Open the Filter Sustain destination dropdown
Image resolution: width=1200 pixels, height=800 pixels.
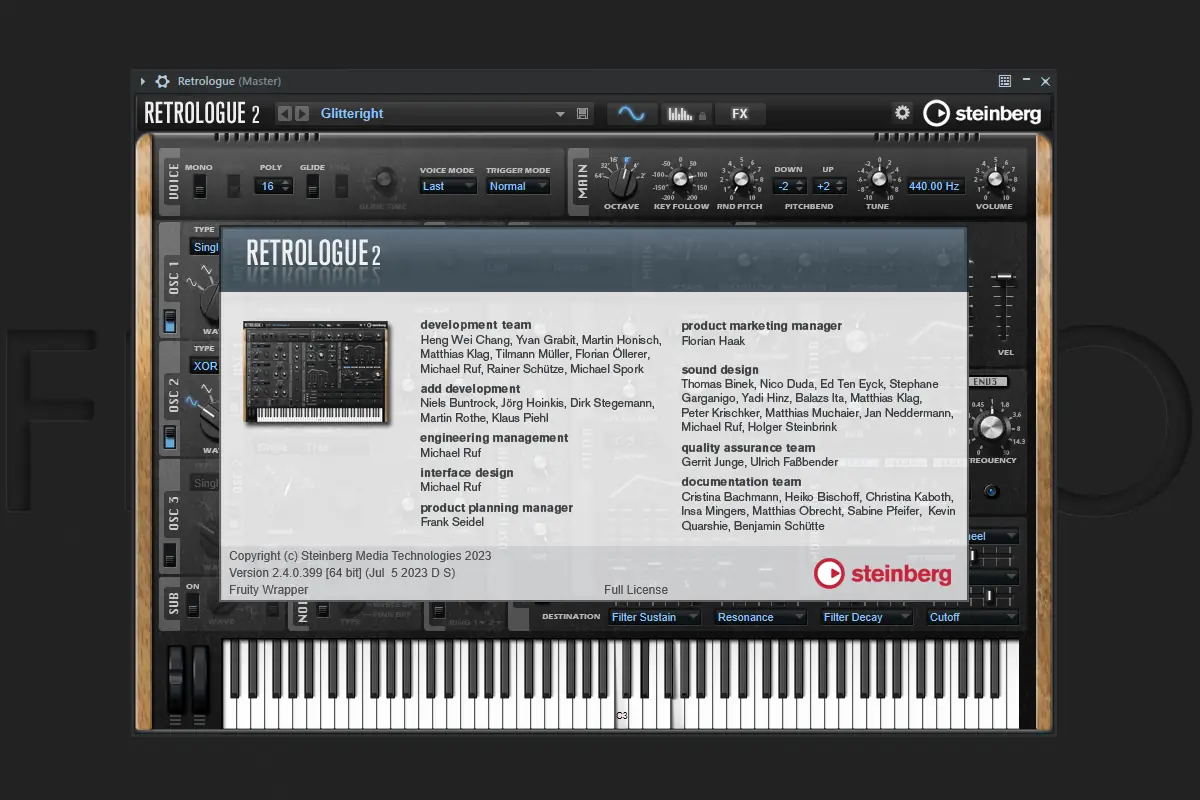coord(654,617)
